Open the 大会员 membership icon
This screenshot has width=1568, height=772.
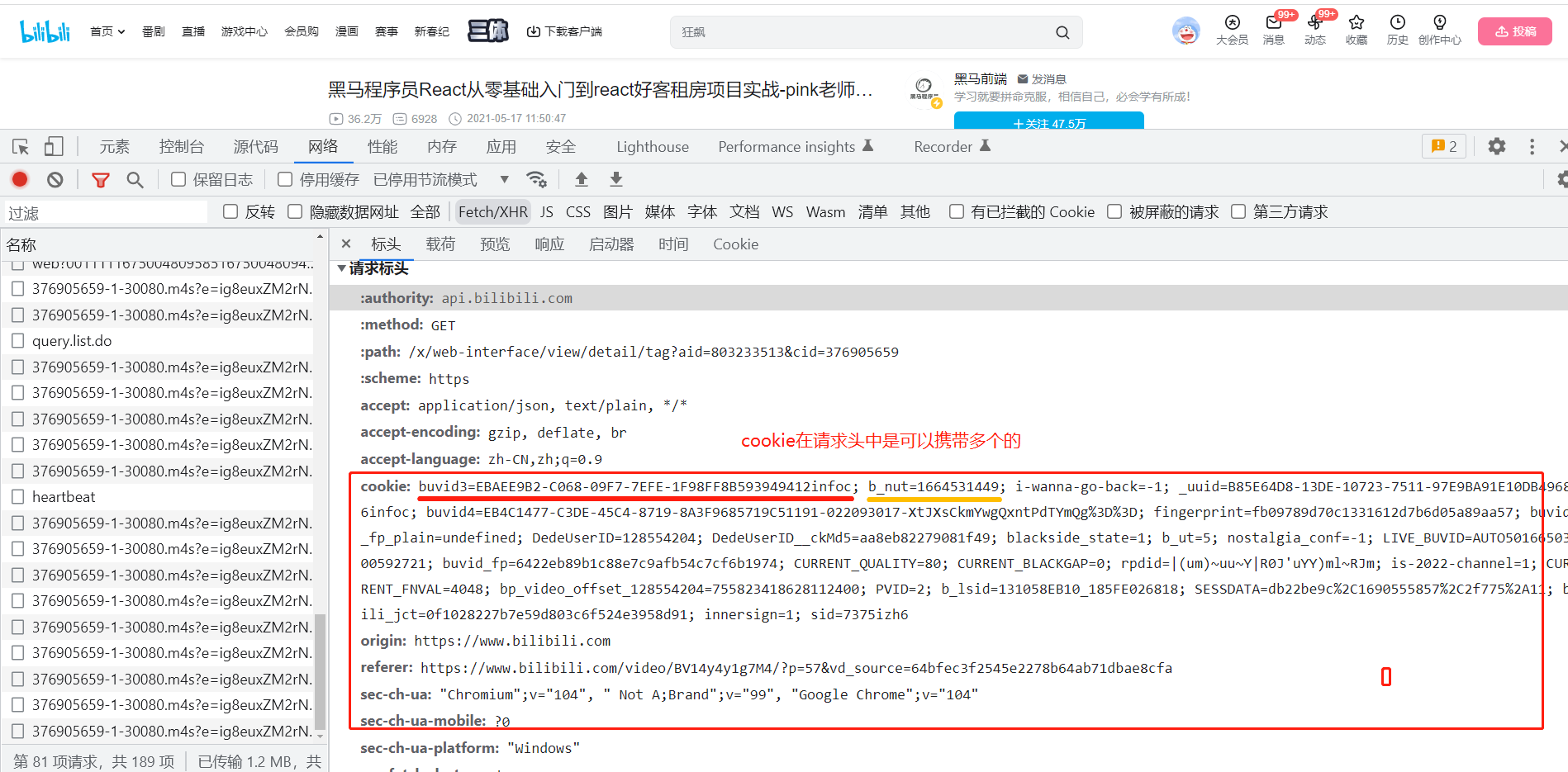point(1232,30)
